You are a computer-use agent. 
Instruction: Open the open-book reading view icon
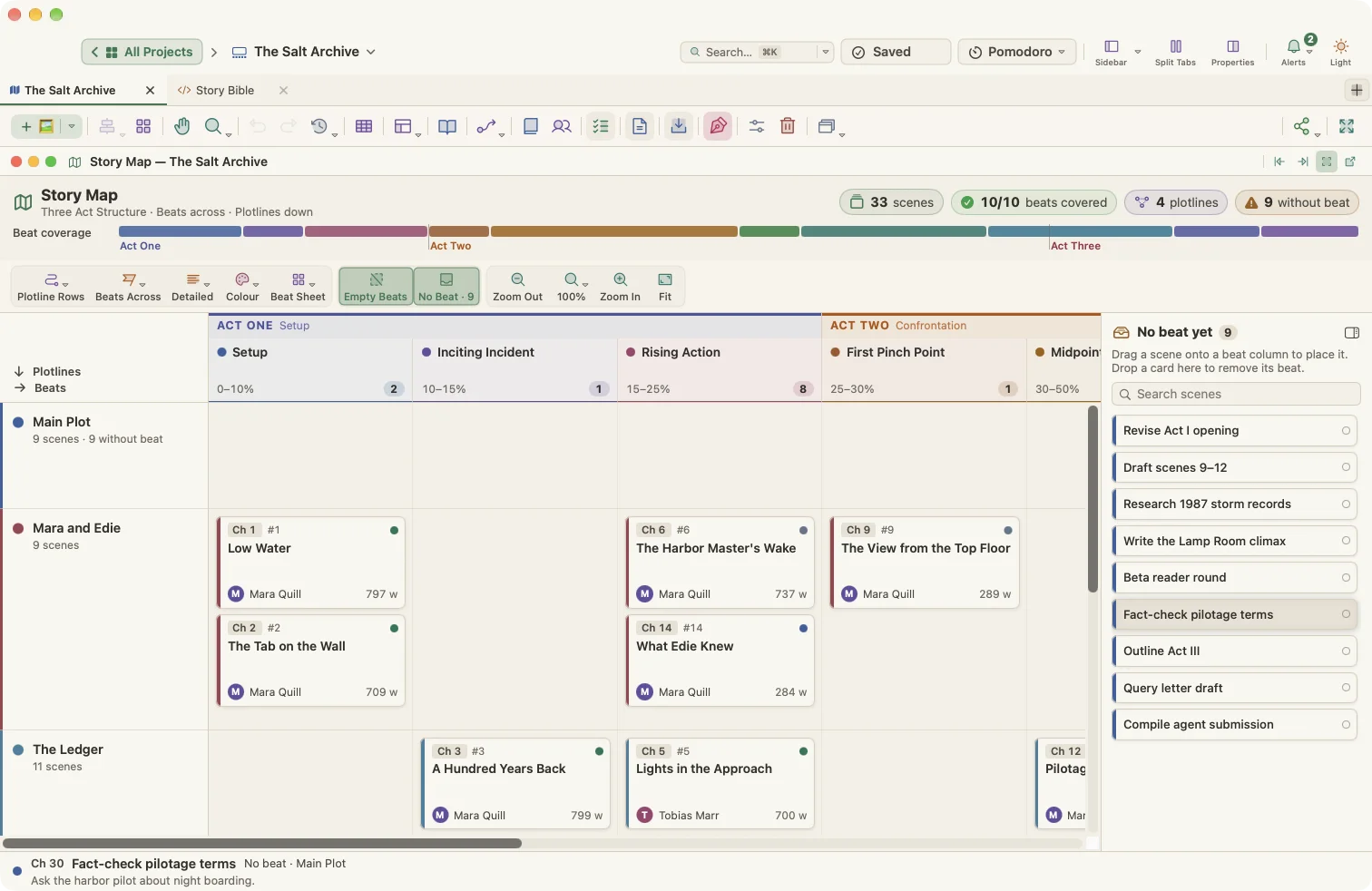447,126
